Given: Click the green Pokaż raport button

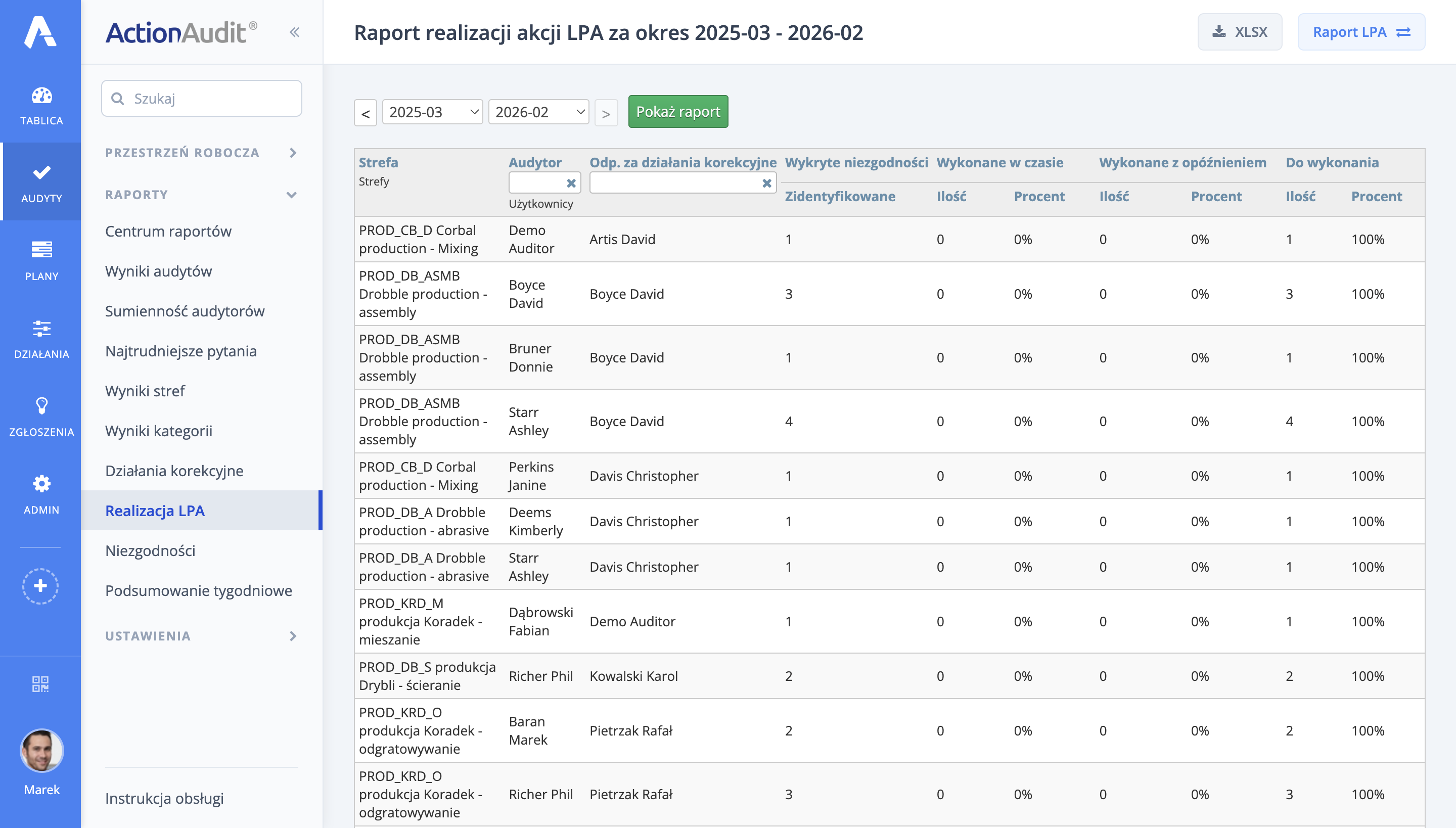Looking at the screenshot, I should [x=678, y=111].
